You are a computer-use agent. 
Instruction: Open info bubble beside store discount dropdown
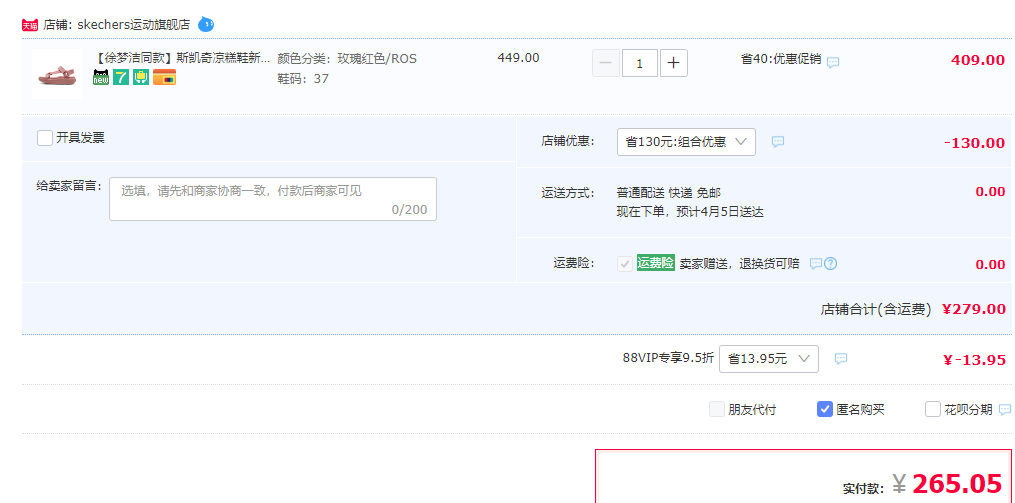[778, 141]
